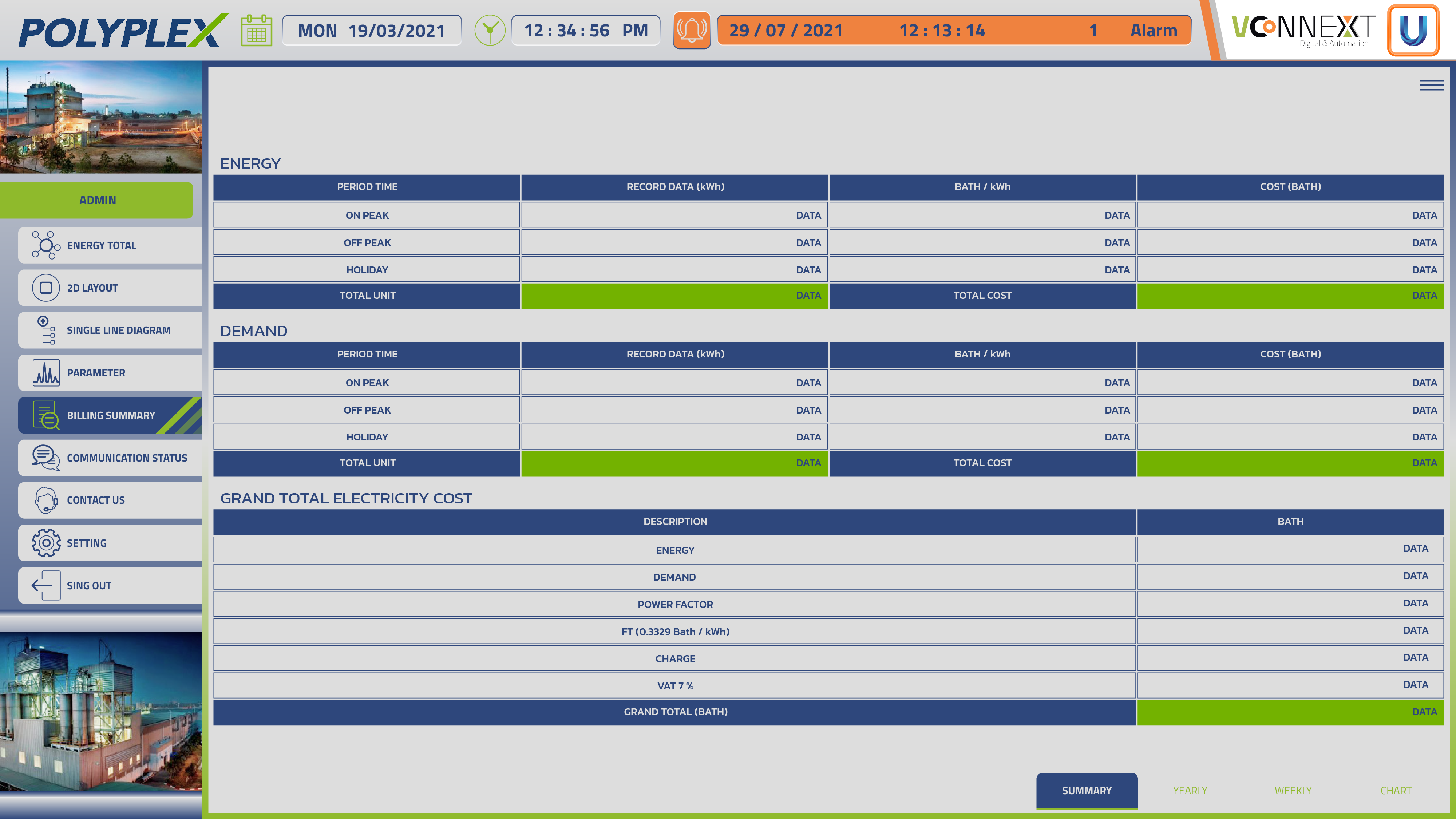The image size is (1456, 819).
Task: Click the Sing Out button
Action: tap(110, 586)
